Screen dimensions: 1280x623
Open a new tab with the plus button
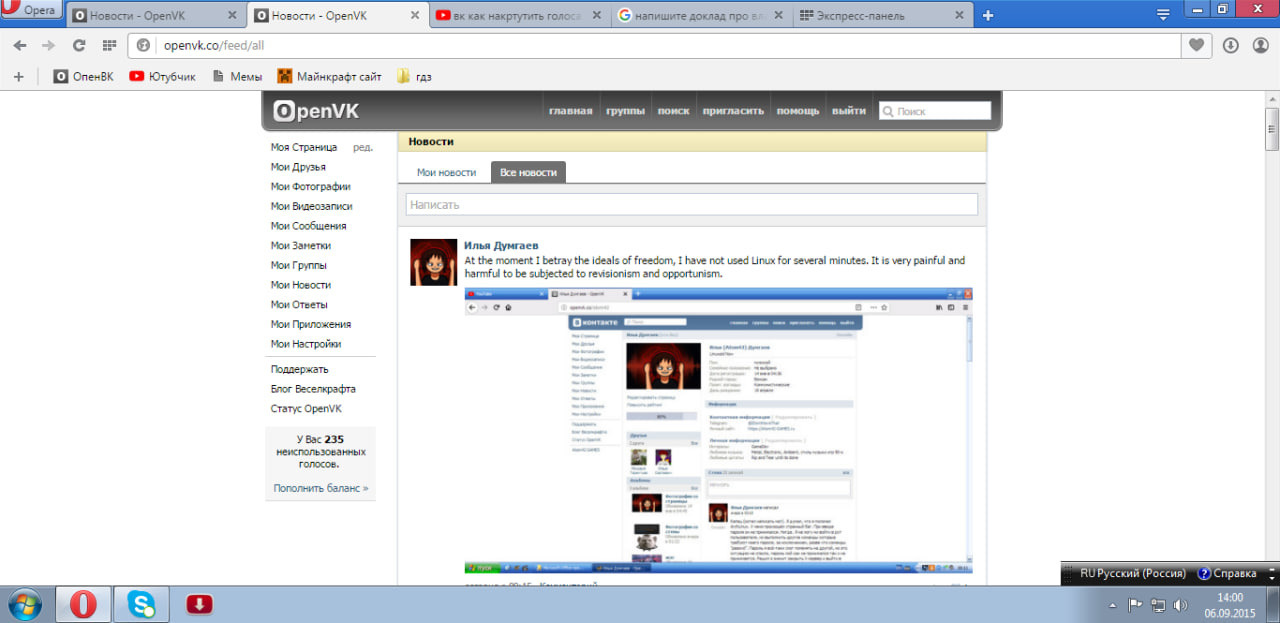pyautogui.click(x=988, y=15)
